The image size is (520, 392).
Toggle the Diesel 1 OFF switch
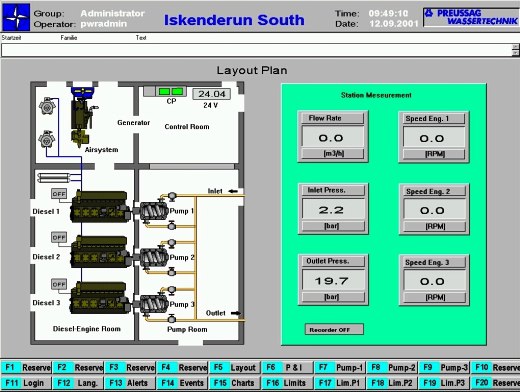coord(59,194)
